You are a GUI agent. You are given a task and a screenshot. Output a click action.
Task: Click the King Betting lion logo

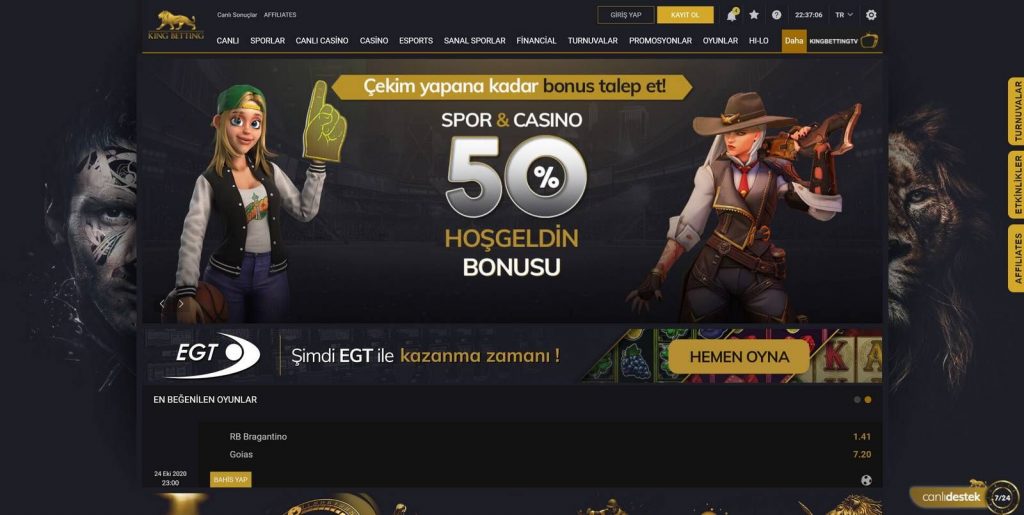pyautogui.click(x=176, y=25)
